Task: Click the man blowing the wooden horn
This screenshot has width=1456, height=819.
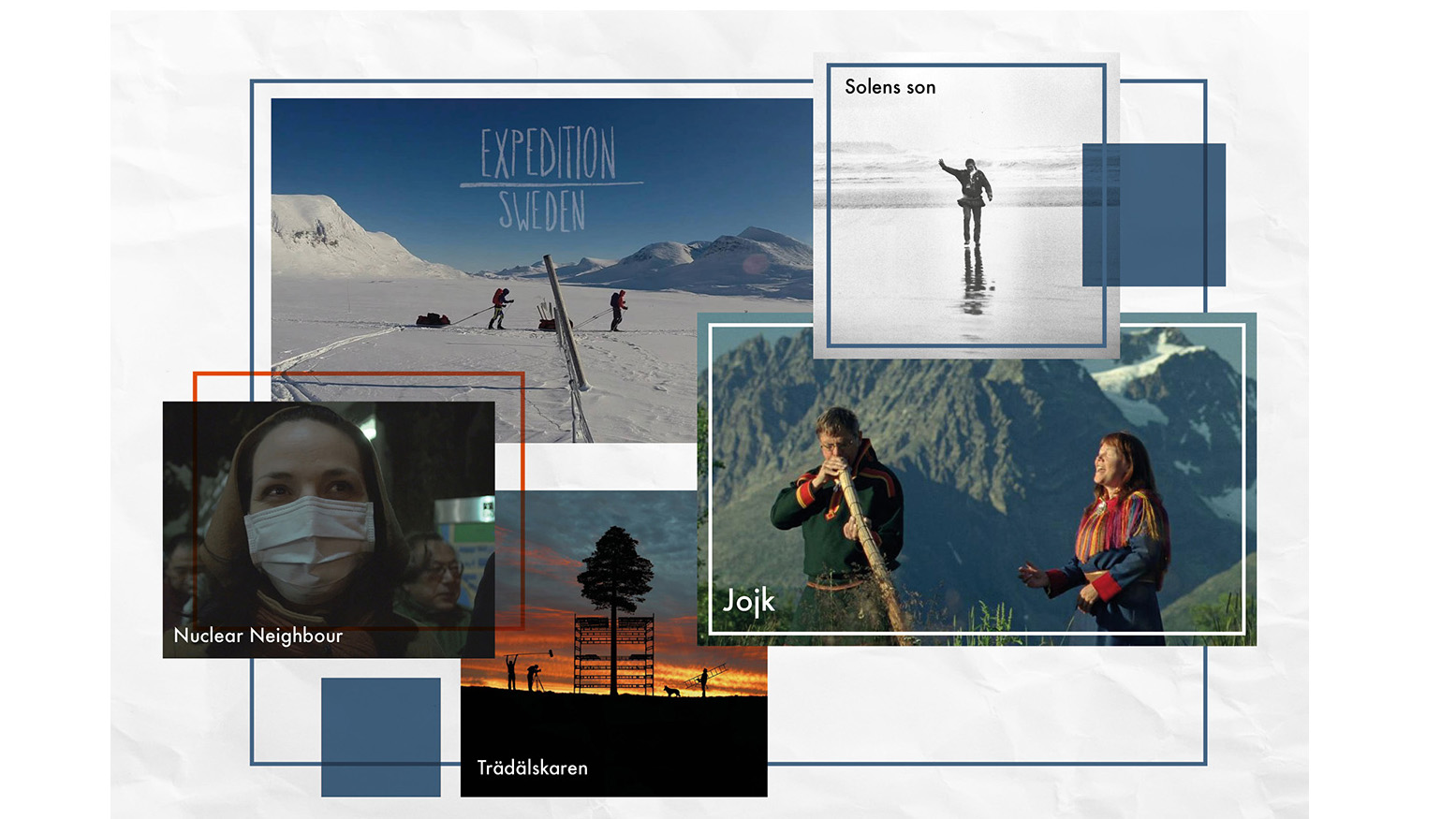Action: [x=838, y=505]
